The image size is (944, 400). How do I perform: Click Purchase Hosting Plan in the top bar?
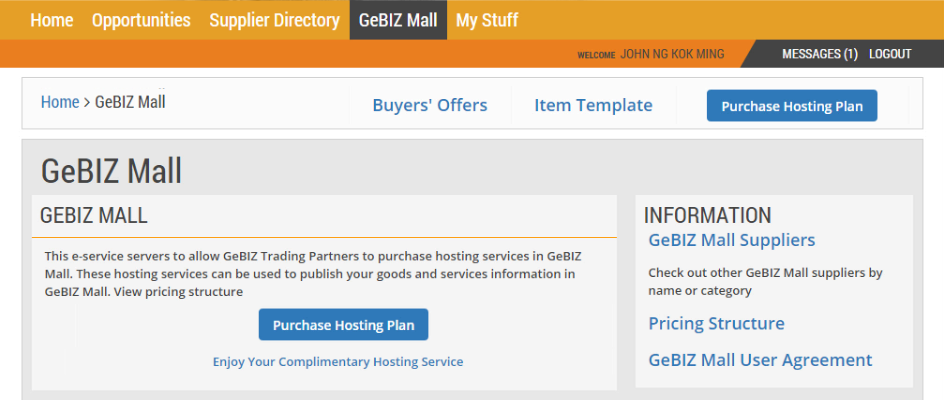pyautogui.click(x=792, y=106)
